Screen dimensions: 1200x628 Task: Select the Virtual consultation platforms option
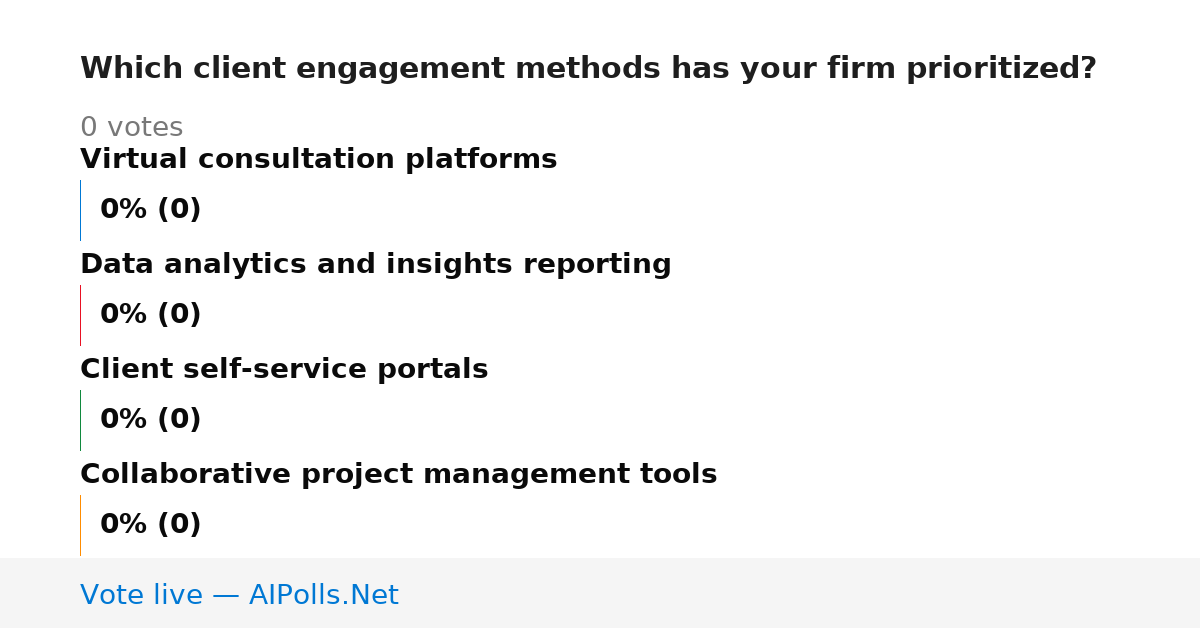click(x=318, y=160)
